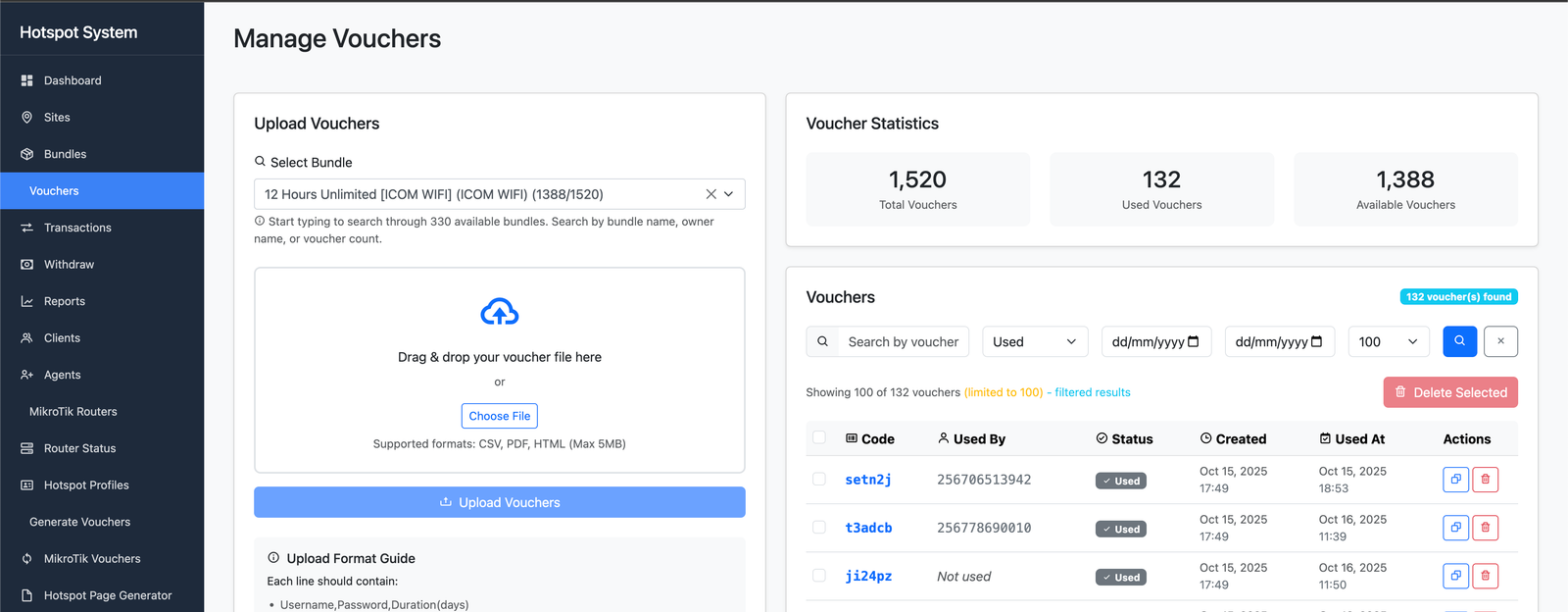Open the Used status filter dropdown
The width and height of the screenshot is (1568, 612).
(x=1035, y=341)
